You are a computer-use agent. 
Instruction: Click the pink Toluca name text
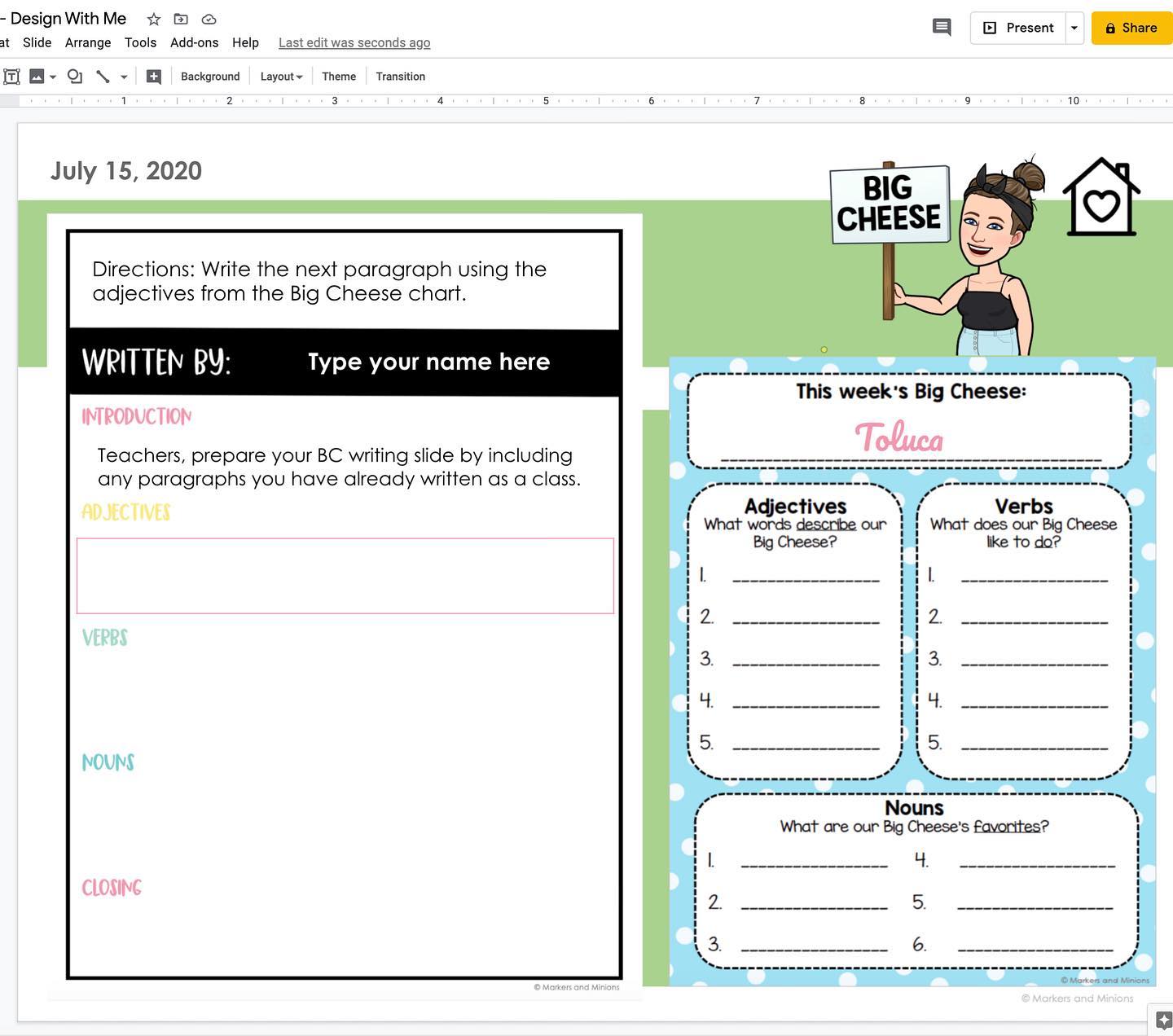(x=899, y=438)
